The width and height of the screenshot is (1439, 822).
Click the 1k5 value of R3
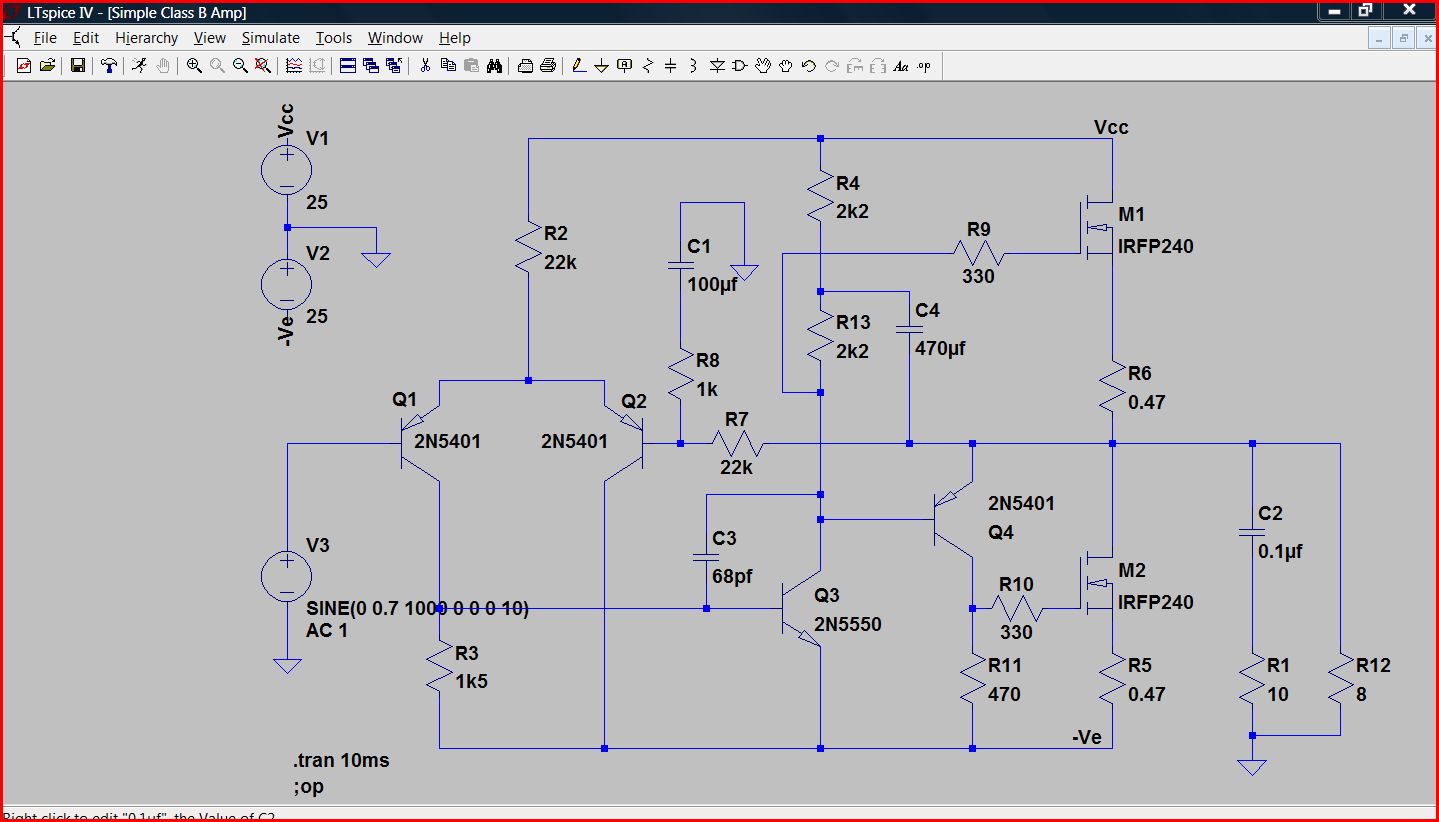coord(473,681)
